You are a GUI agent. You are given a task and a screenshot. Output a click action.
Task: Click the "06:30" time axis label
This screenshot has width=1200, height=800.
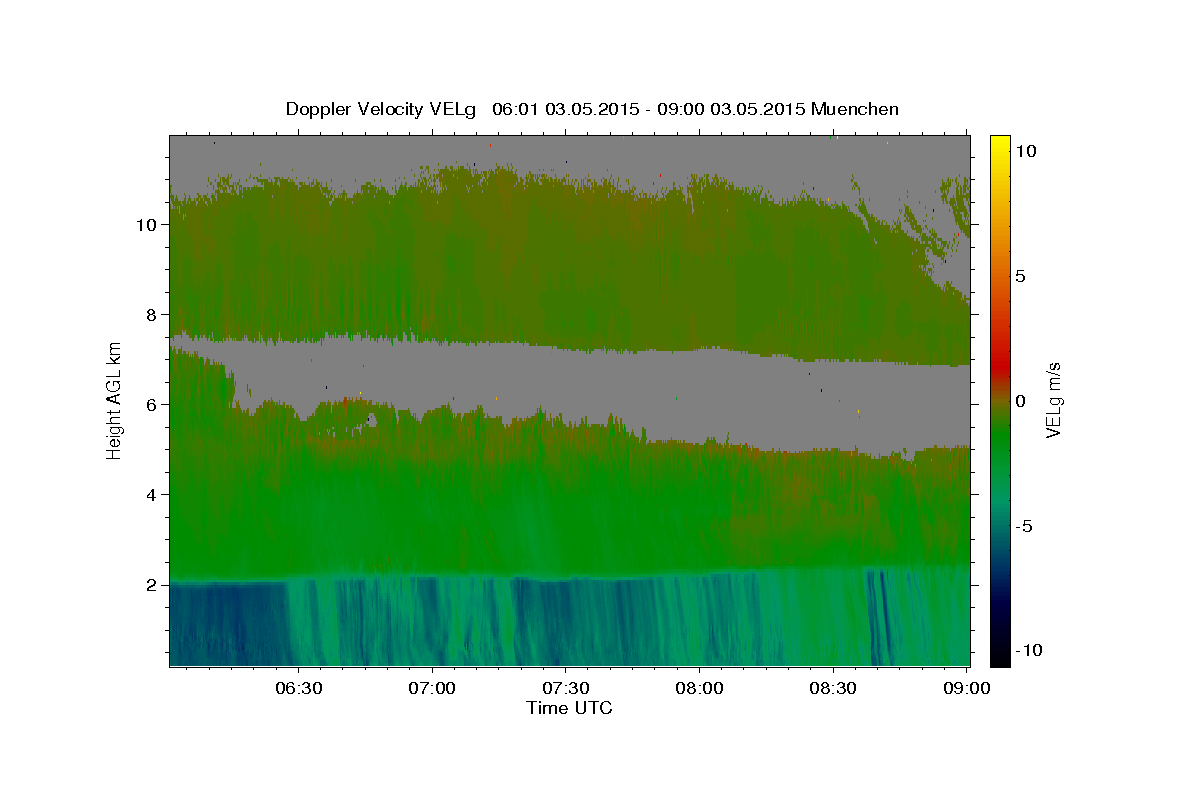299,689
